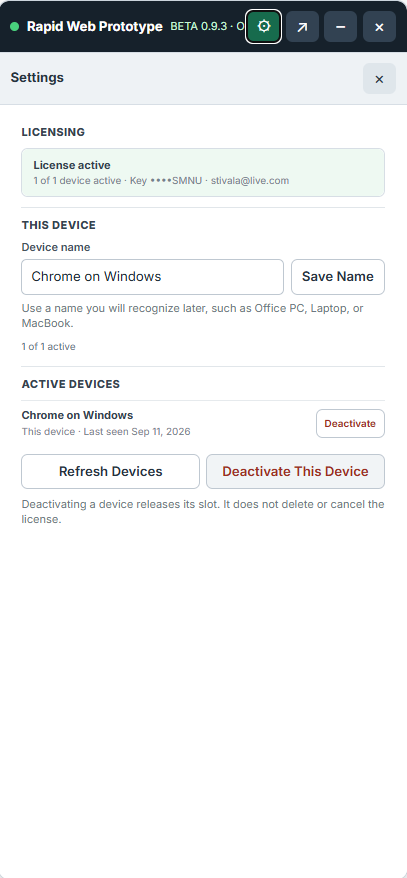This screenshot has width=407, height=878.
Task: Click the device name hint text
Action: 193,316
